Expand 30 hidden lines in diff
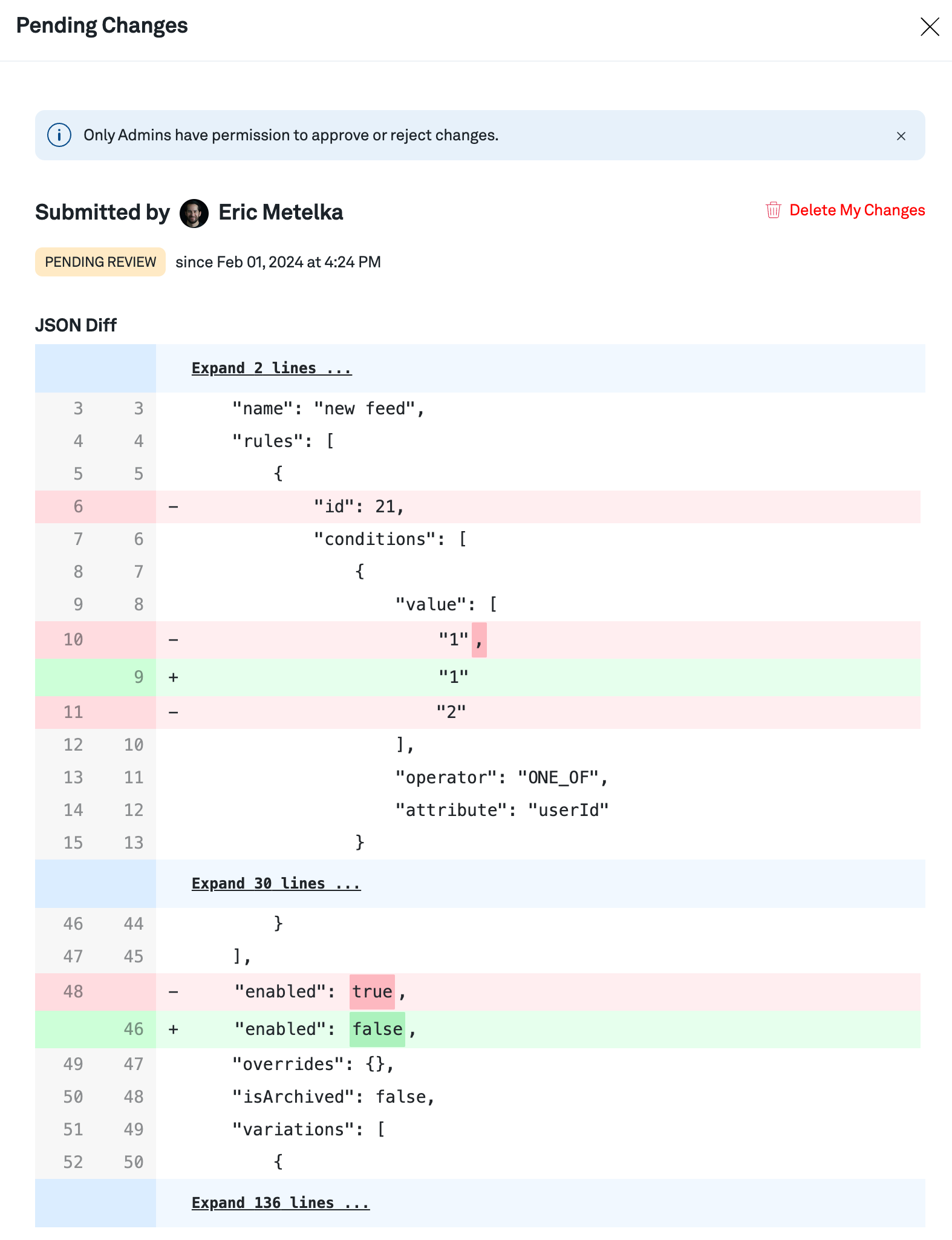Image resolution: width=952 pixels, height=1240 pixels. 276,884
